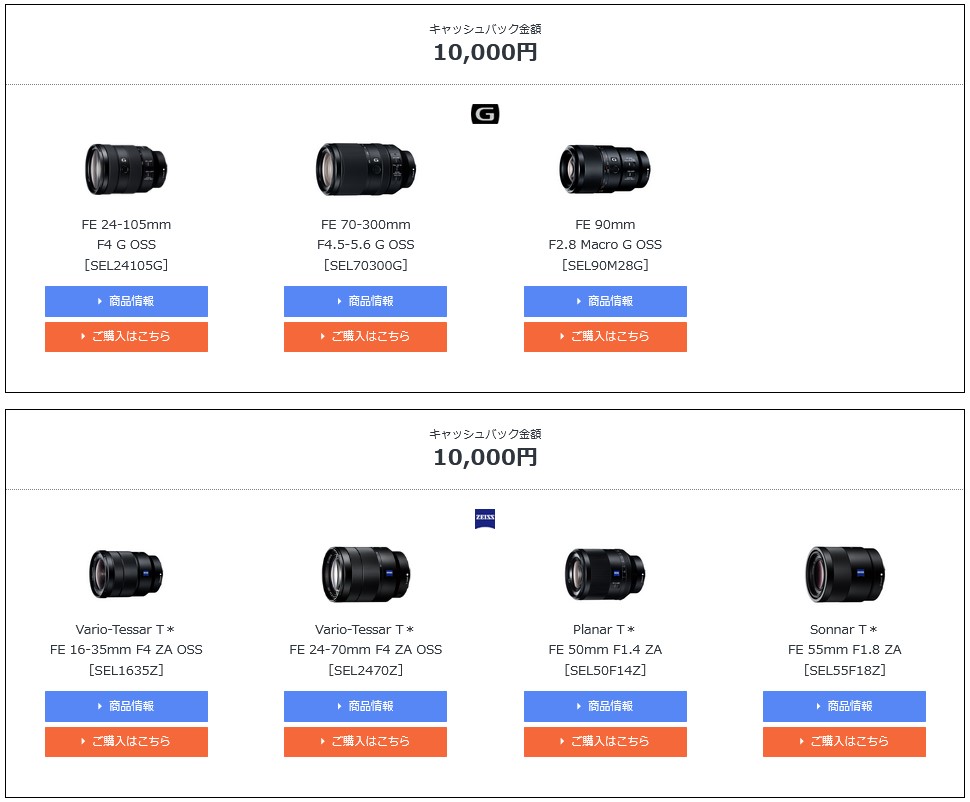The height and width of the screenshot is (802, 970).
Task: Open 商品情報 for SEL55F18Z
Action: coord(844,706)
